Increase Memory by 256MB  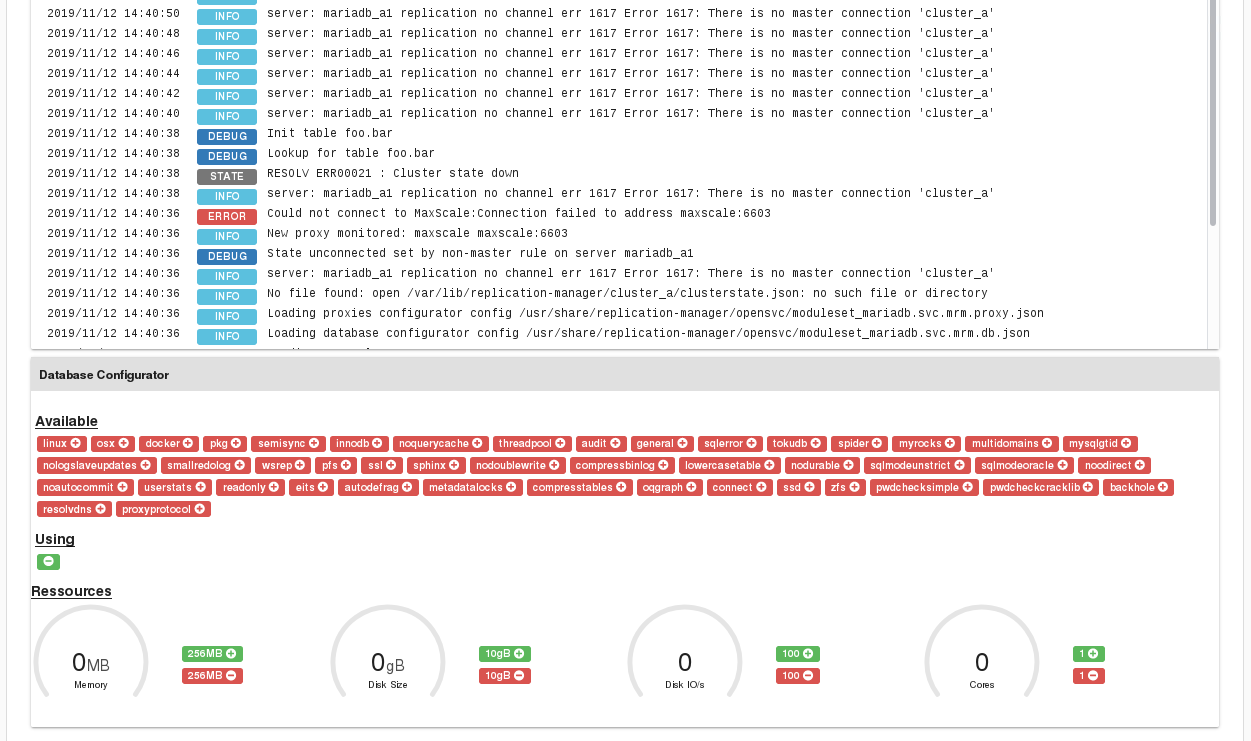point(211,653)
